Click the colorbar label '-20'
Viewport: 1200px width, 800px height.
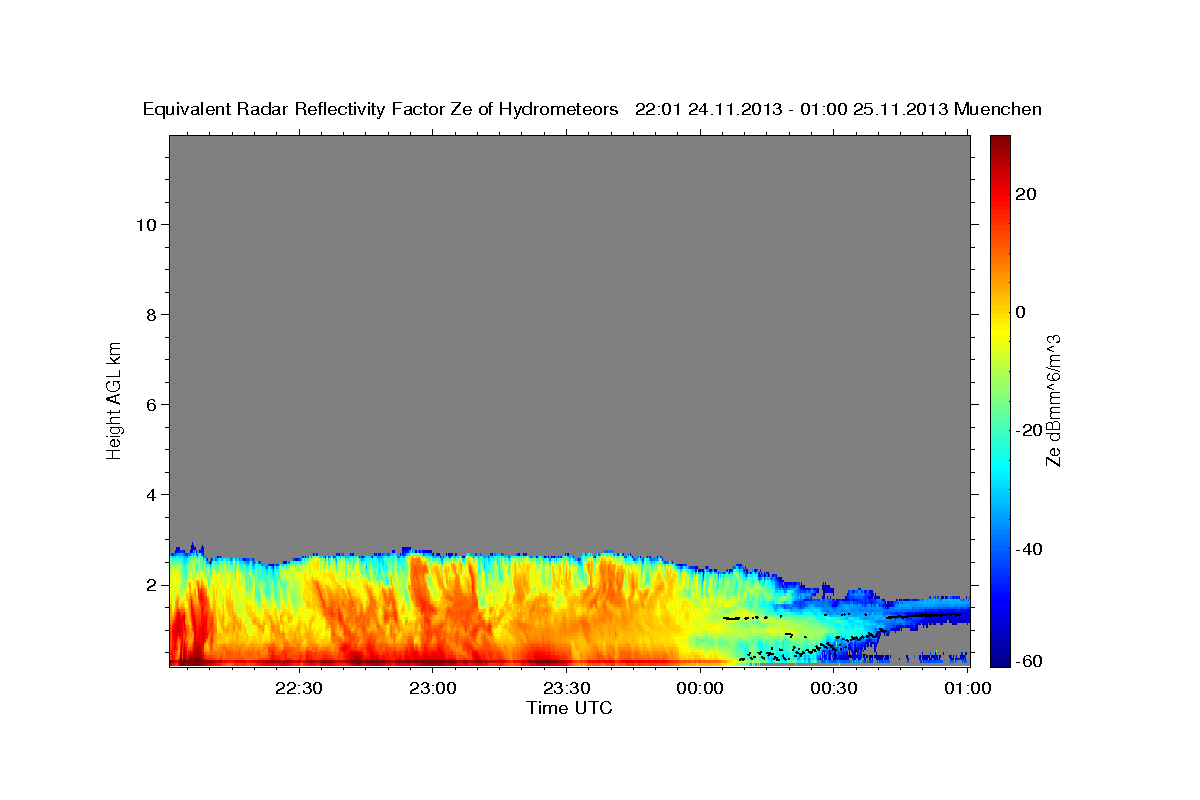tap(1030, 430)
